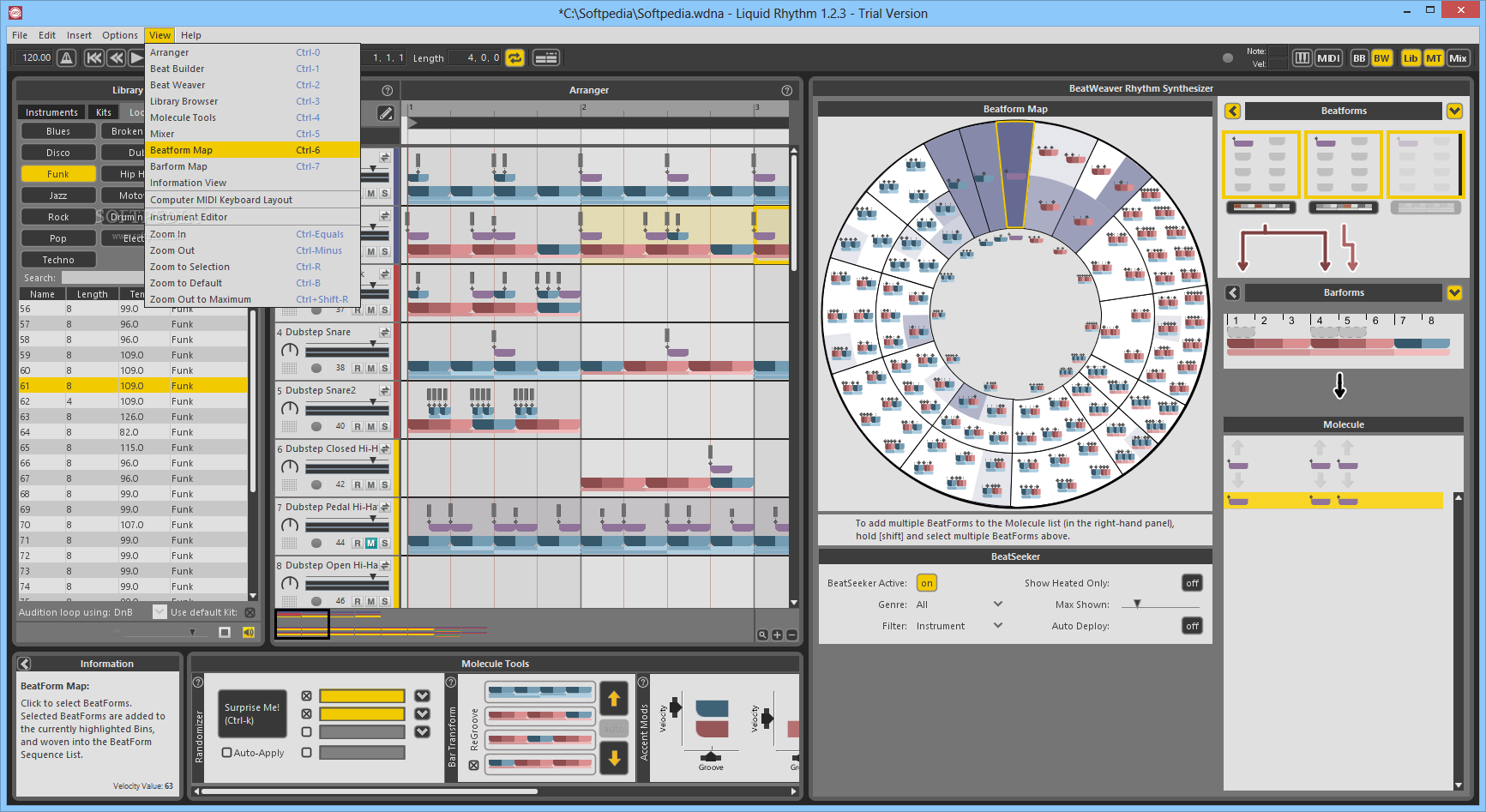
Task: Click the Beatforms back arrow button
Action: point(1233,111)
